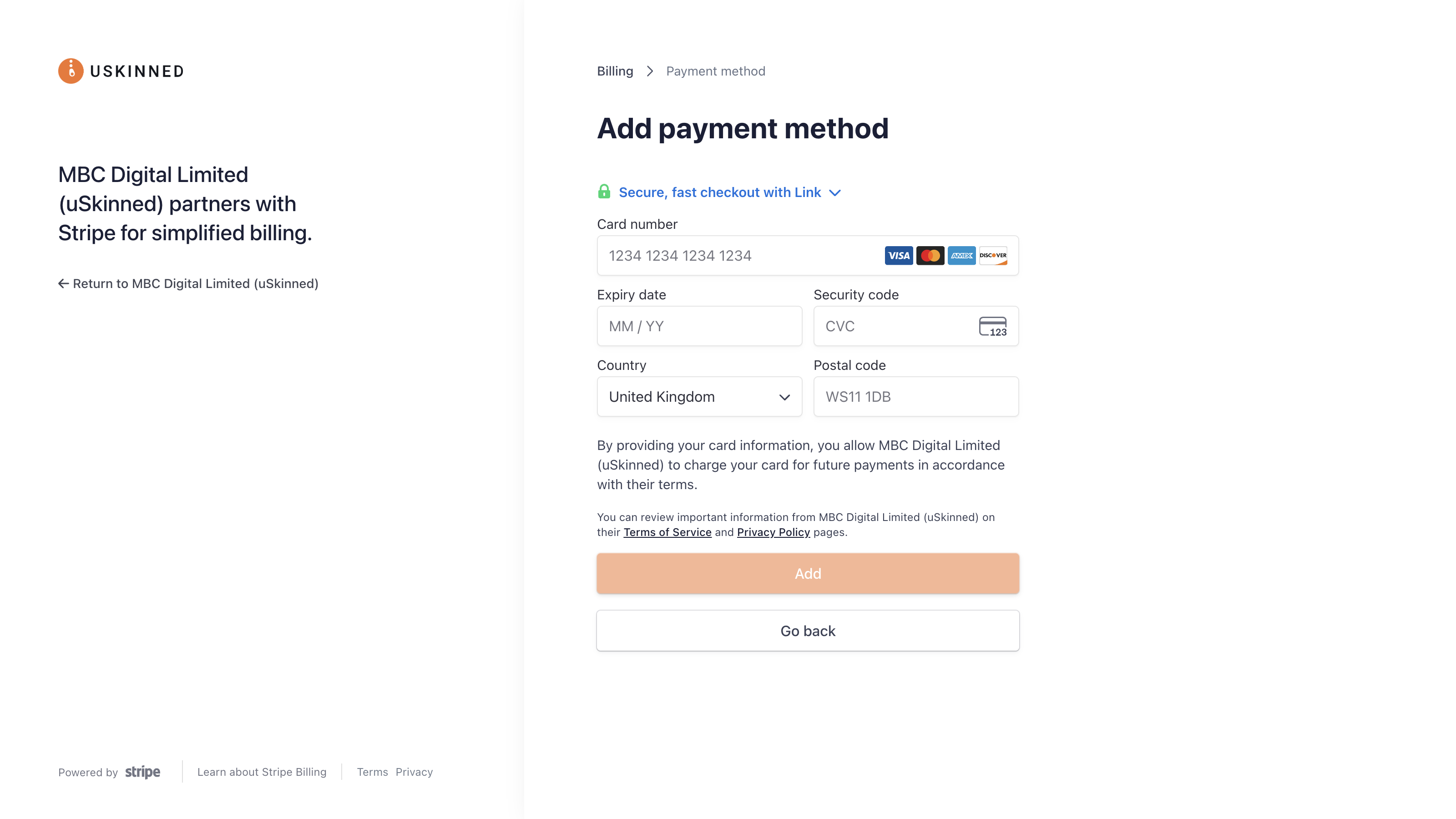The height and width of the screenshot is (819, 1456).
Task: Select the American Express card brand icon
Action: [961, 255]
